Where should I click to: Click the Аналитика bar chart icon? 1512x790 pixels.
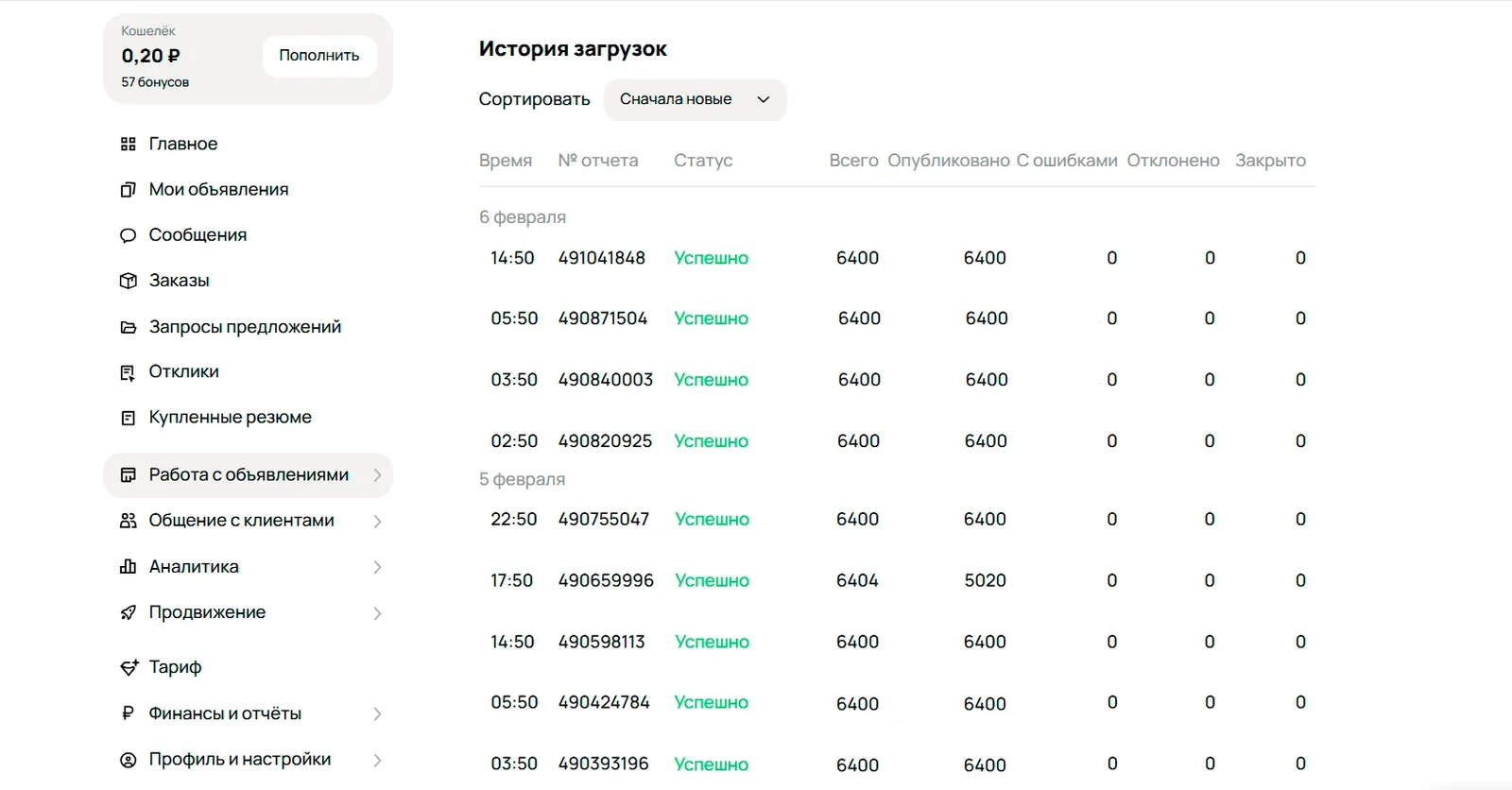click(x=129, y=567)
